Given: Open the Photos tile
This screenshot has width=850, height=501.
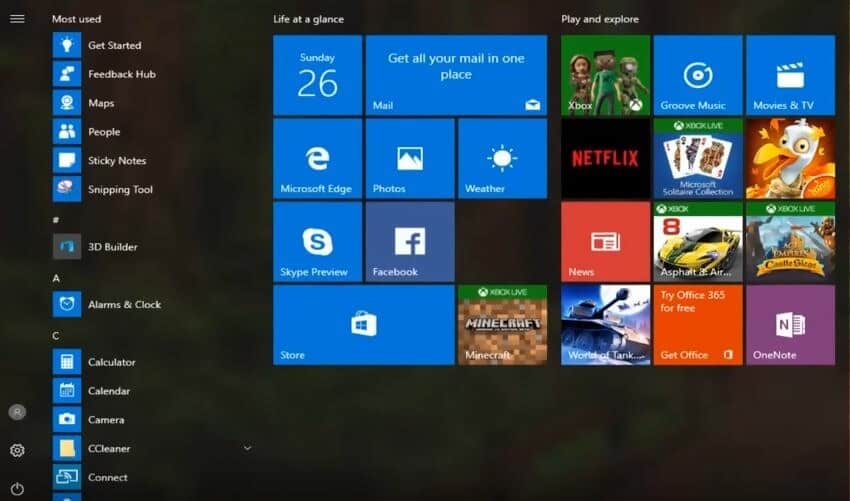Looking at the screenshot, I should (x=410, y=159).
